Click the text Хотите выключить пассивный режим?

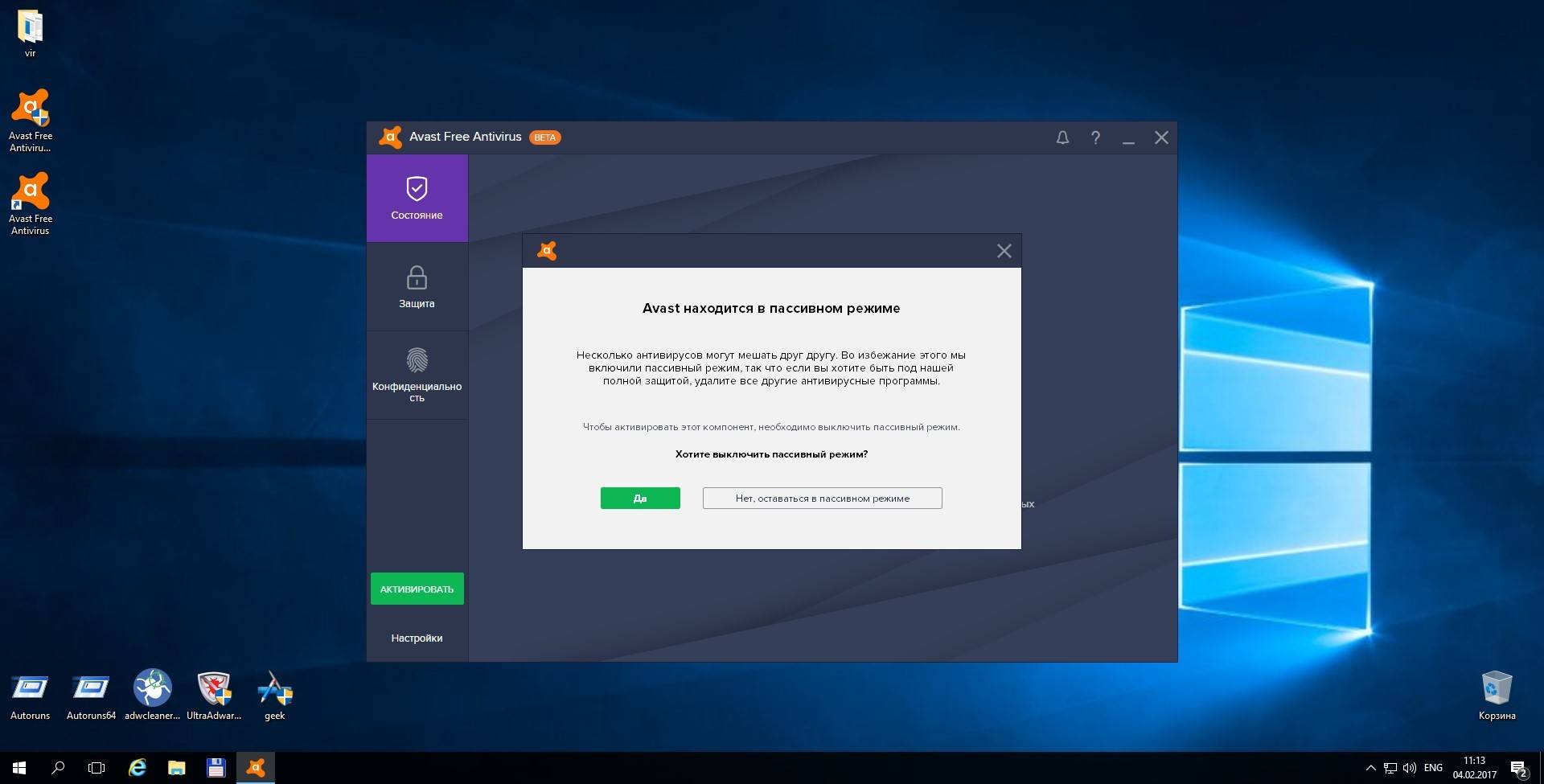[771, 454]
